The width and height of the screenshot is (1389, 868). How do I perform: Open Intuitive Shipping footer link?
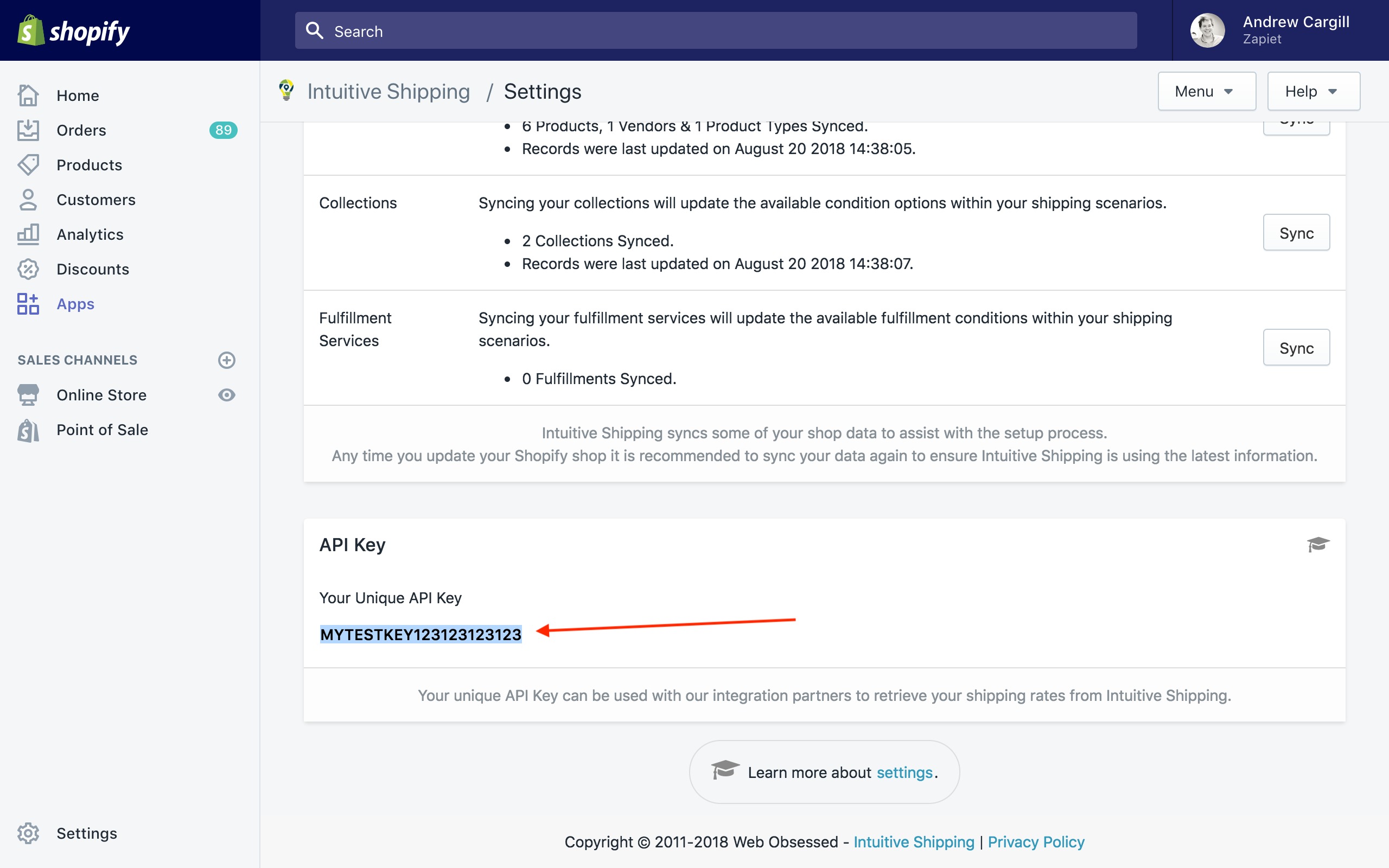[914, 841]
